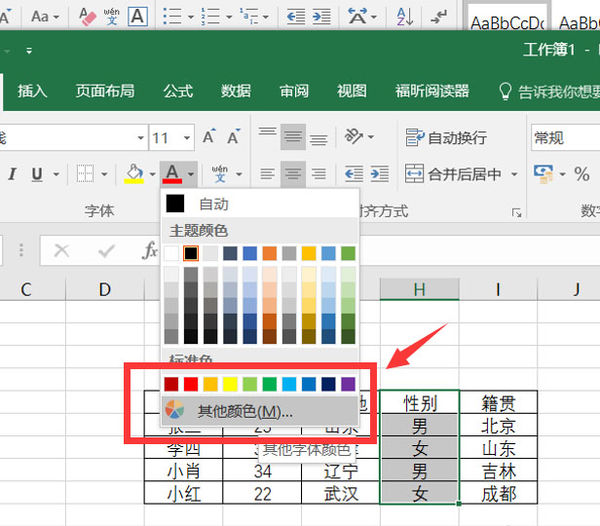Click the formula bar fx insert function icon
Image resolution: width=600 pixels, height=526 pixels.
tap(149, 251)
